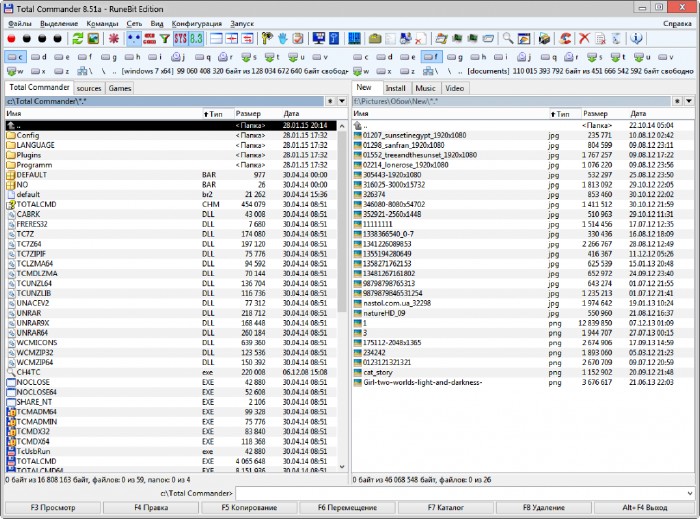Click the STS toolbar icon
The width and height of the screenshot is (700, 519).
tap(180, 39)
